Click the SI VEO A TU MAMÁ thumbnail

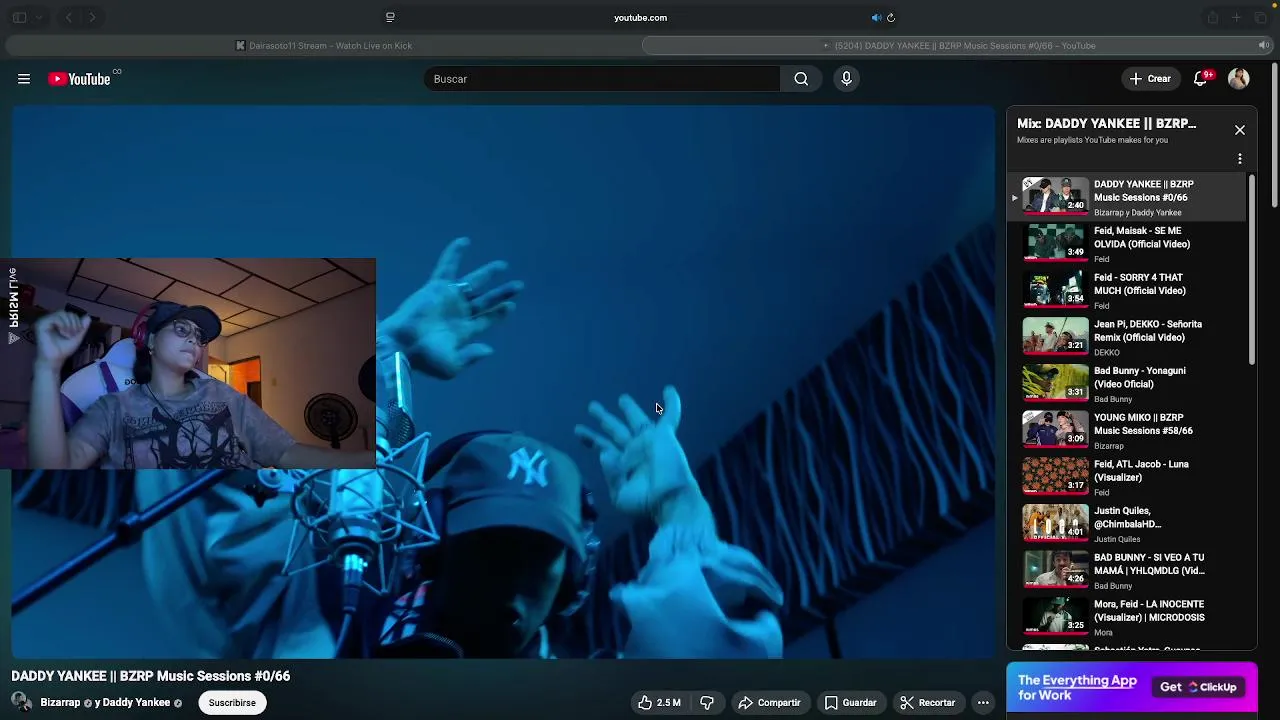(1055, 568)
